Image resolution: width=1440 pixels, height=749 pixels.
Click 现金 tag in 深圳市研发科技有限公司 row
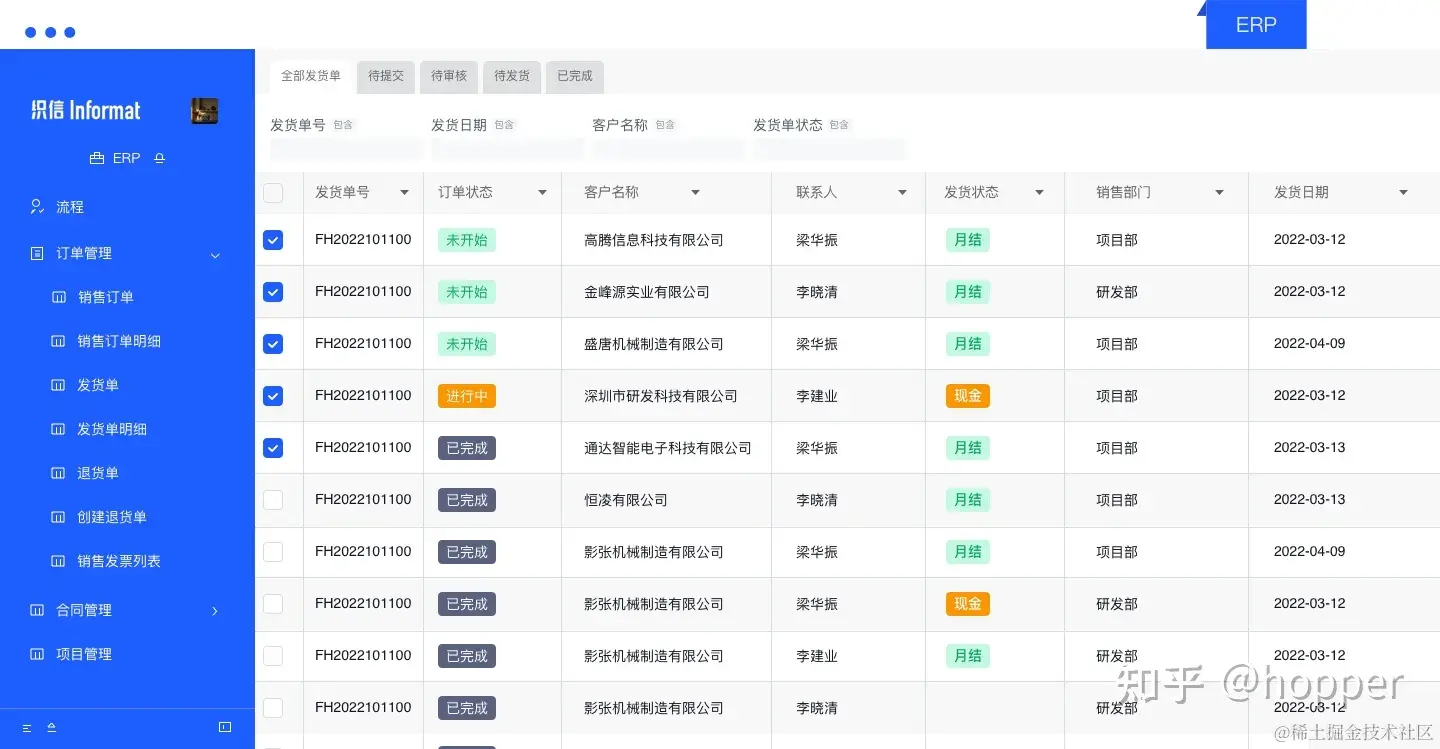coord(968,396)
